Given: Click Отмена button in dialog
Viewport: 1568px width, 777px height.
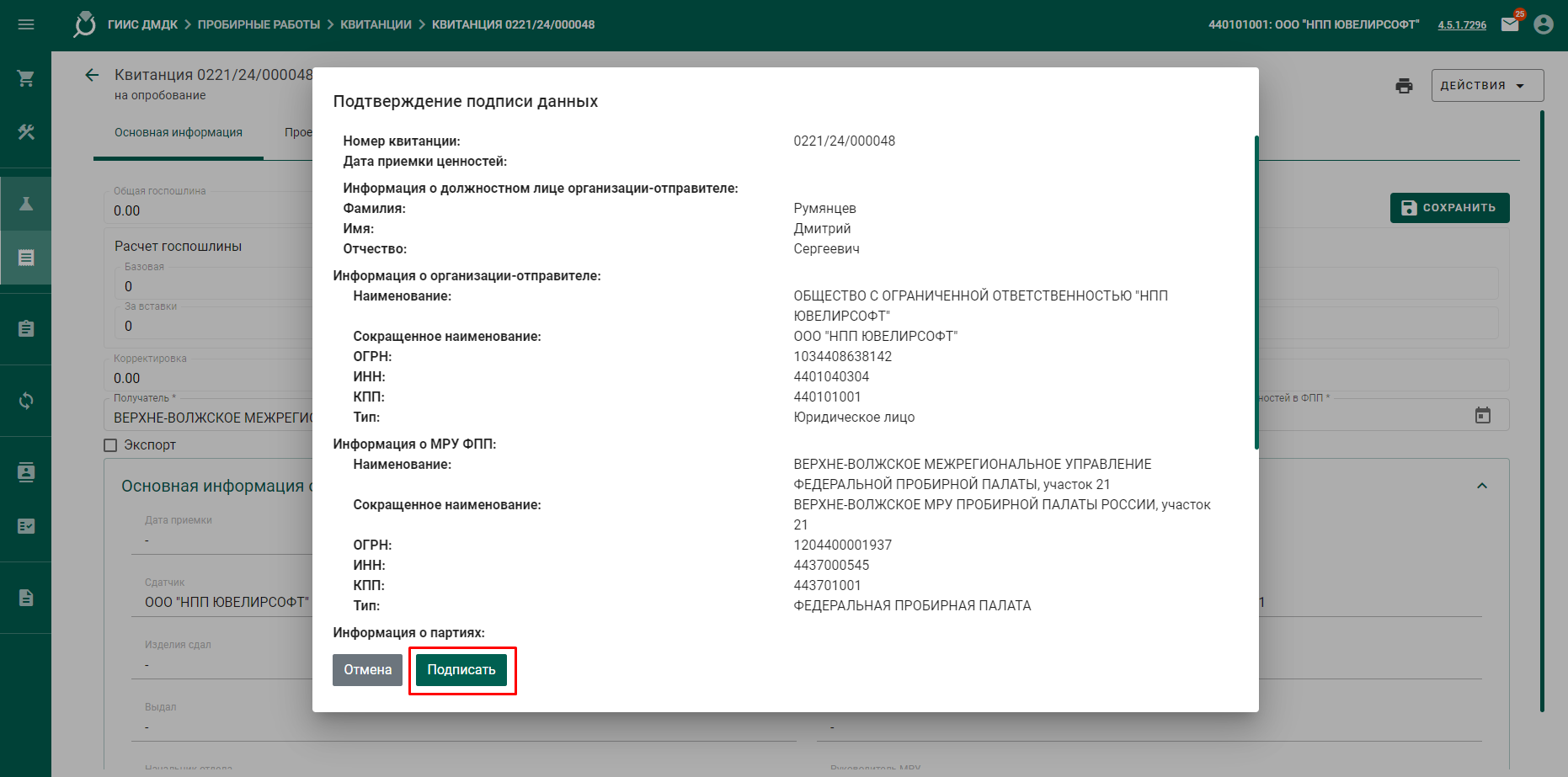Looking at the screenshot, I should (367, 670).
